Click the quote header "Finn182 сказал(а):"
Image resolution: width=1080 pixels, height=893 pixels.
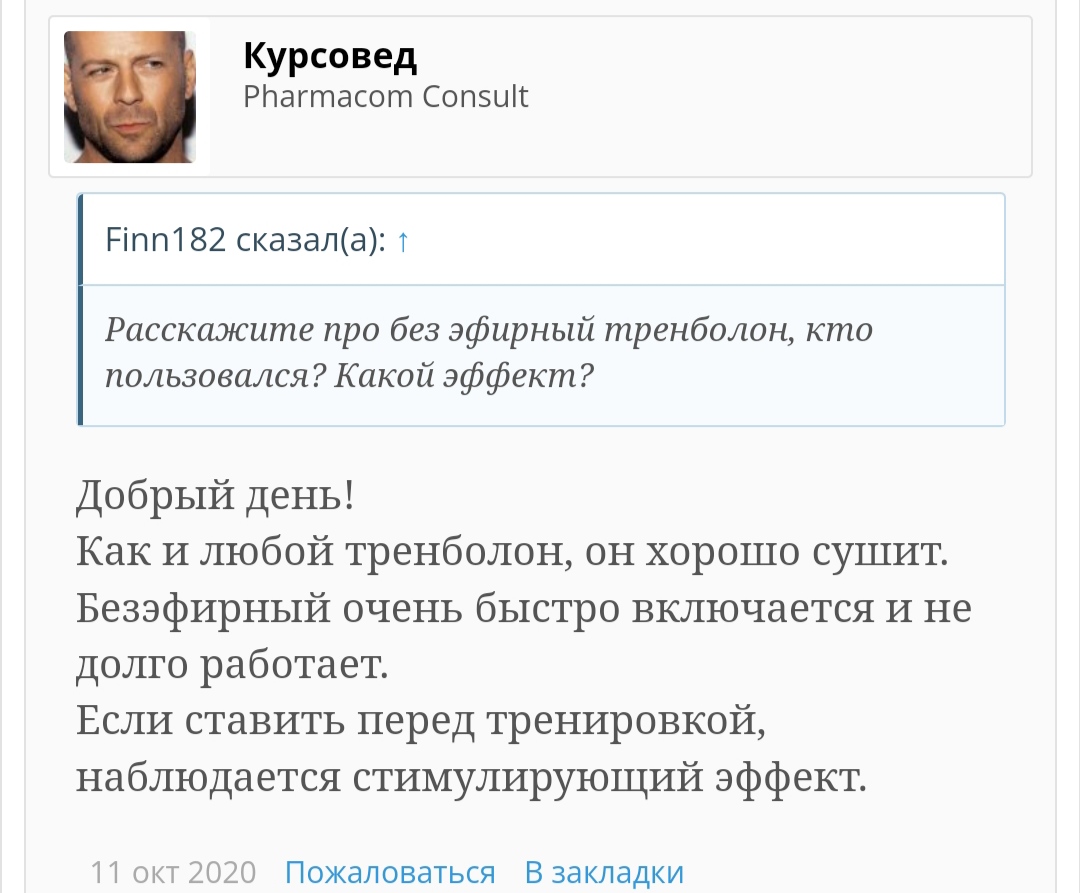245,241
